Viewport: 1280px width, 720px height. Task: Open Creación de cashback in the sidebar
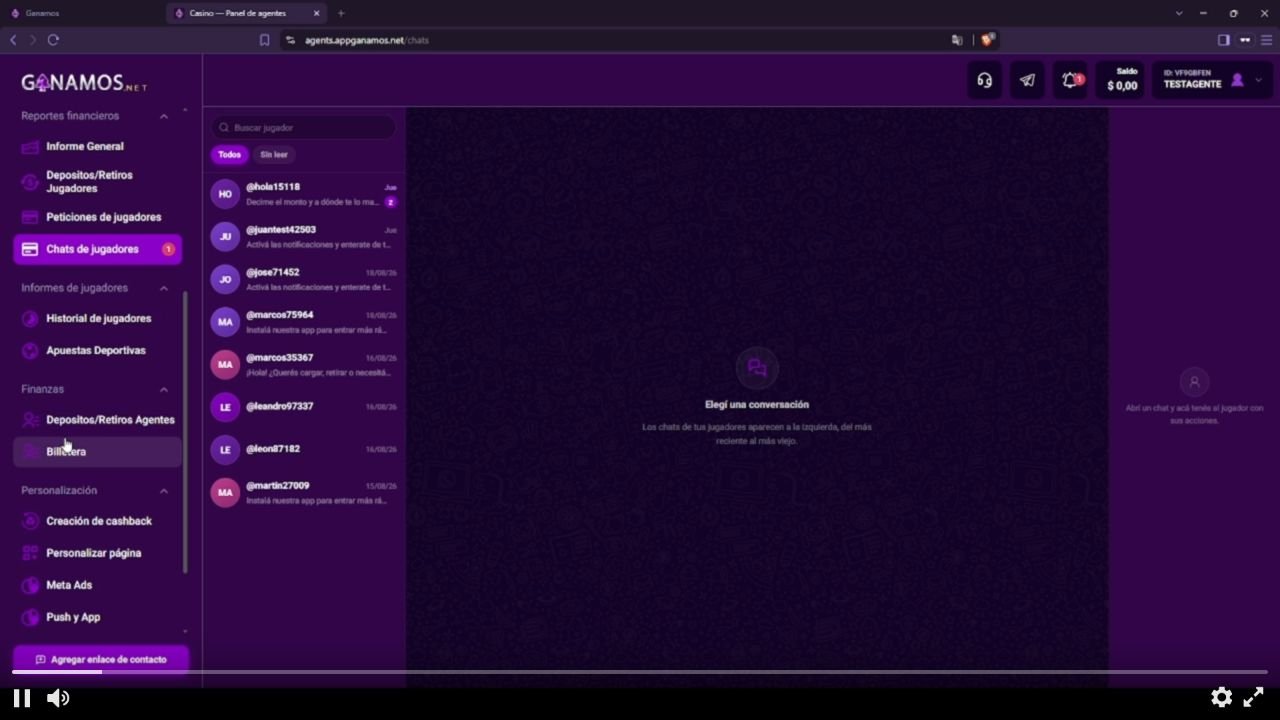point(97,521)
